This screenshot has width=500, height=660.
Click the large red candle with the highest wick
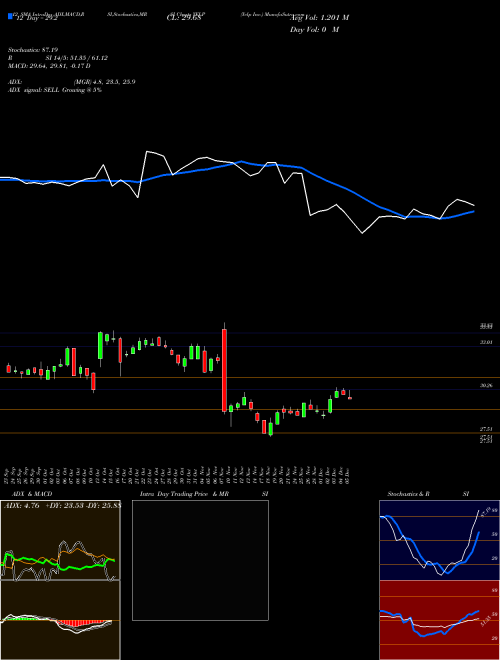pyautogui.click(x=224, y=370)
